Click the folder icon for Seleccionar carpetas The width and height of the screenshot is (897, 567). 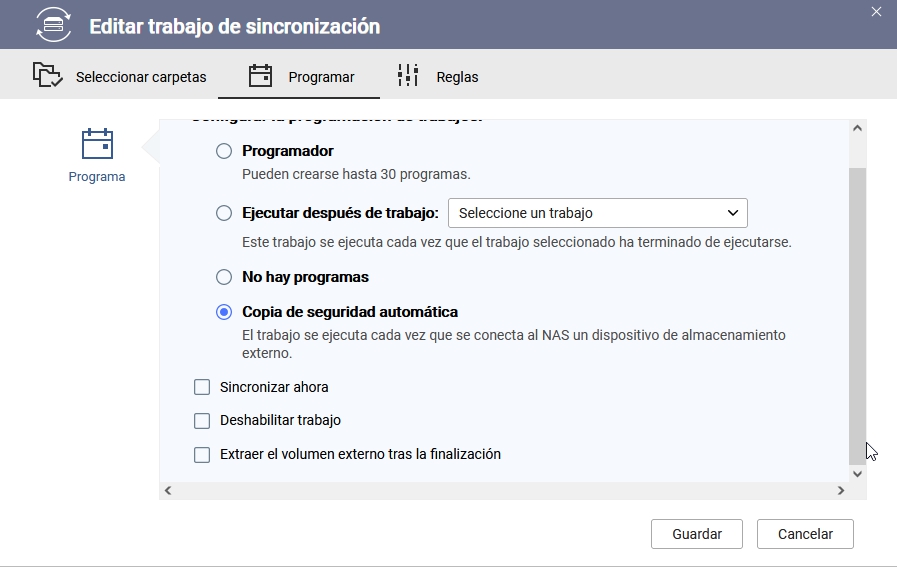[47, 76]
